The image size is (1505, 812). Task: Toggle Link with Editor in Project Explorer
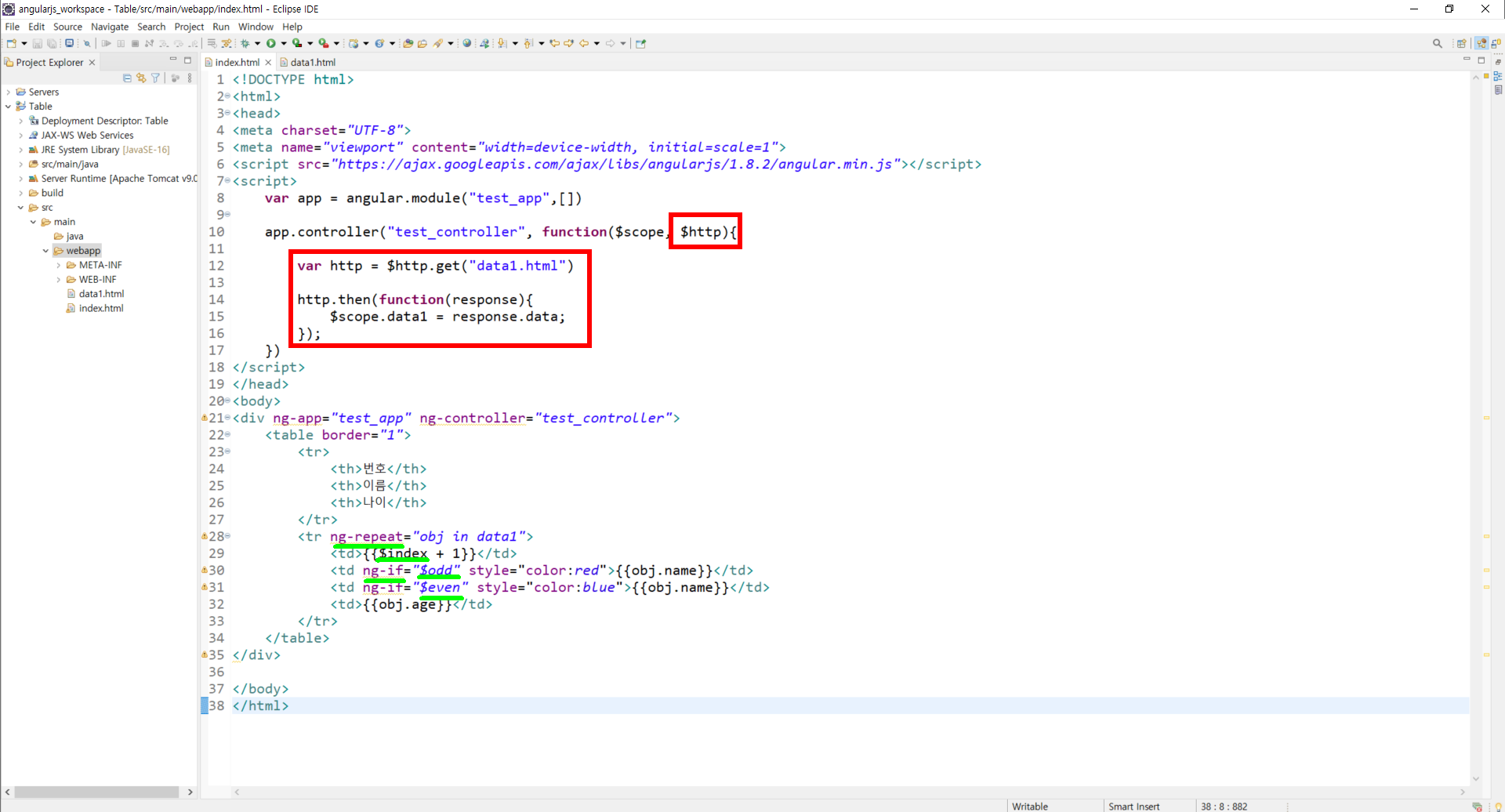pos(141,78)
